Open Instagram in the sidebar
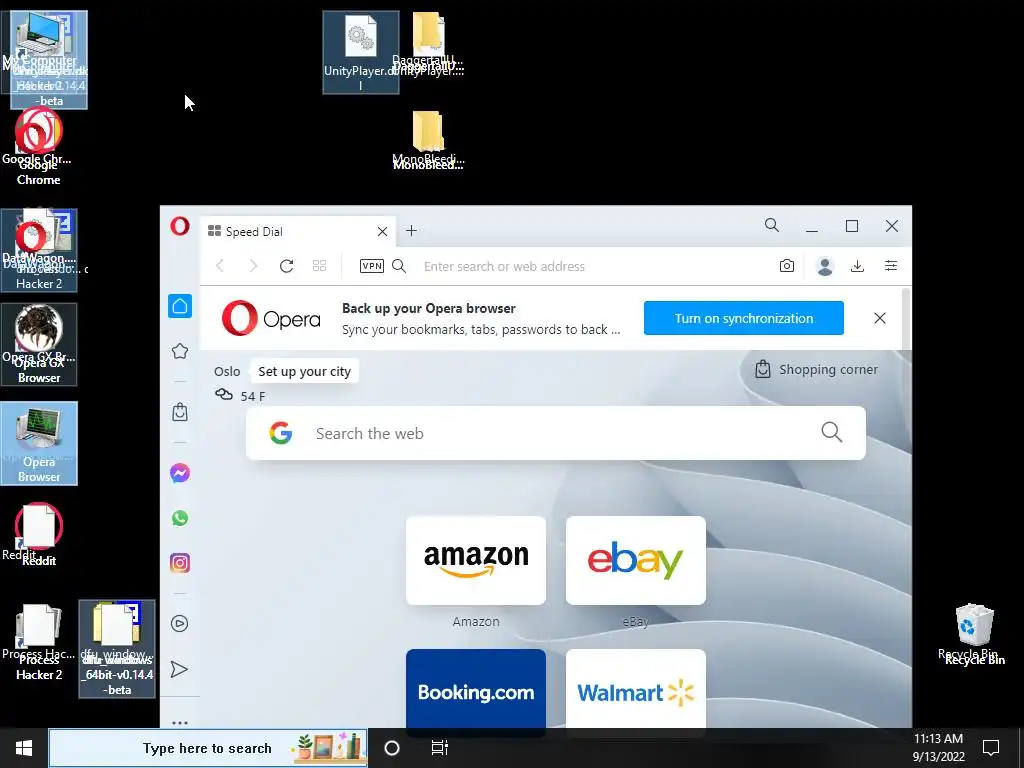The image size is (1024, 768). [x=180, y=563]
